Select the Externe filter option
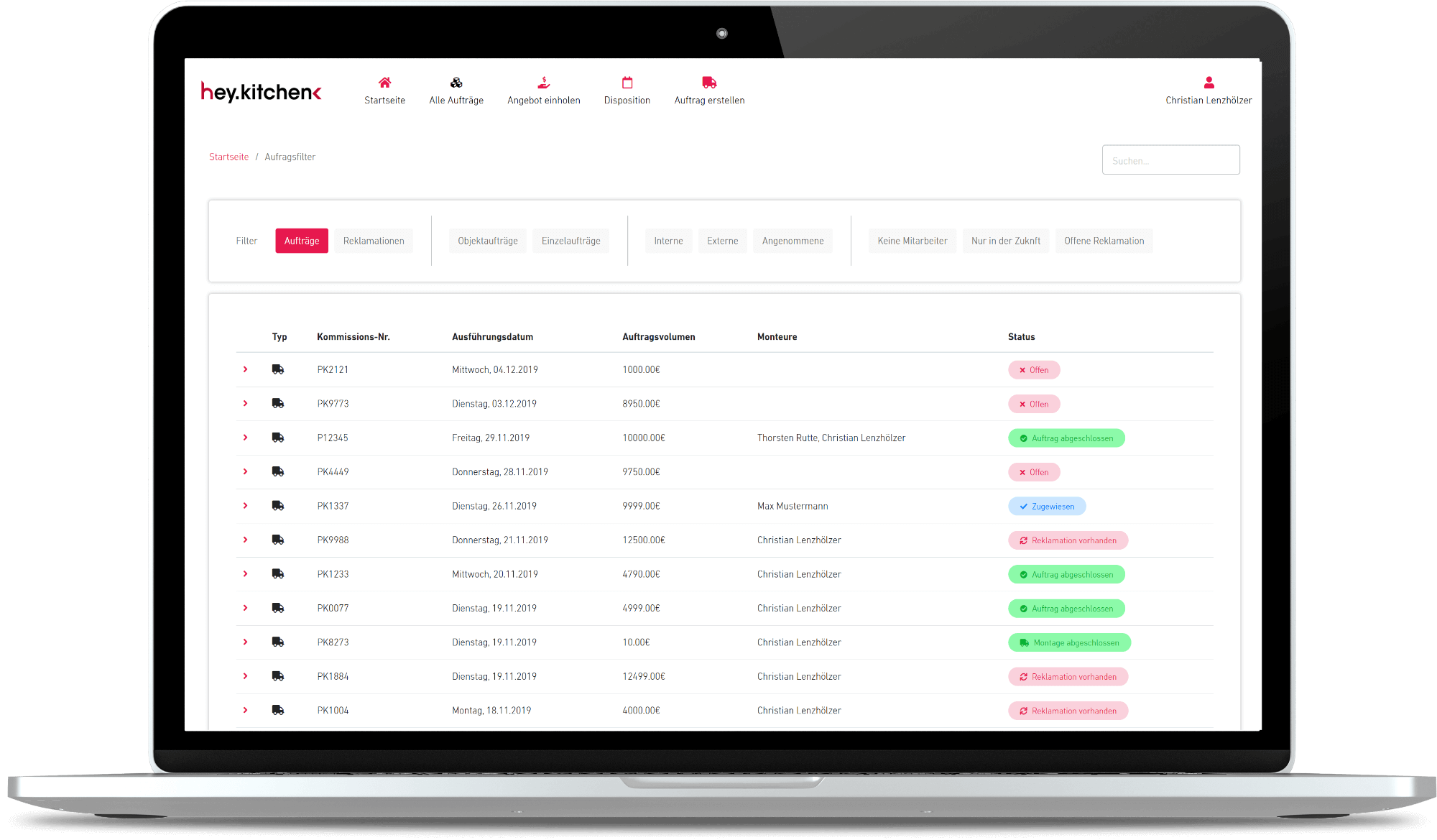 coord(722,241)
